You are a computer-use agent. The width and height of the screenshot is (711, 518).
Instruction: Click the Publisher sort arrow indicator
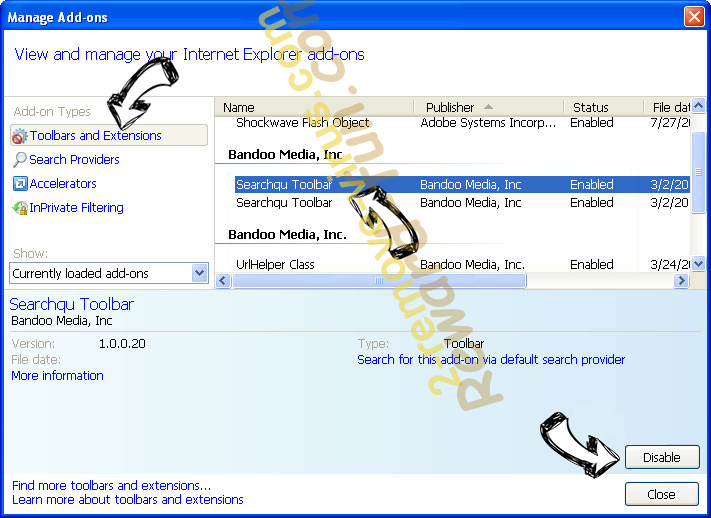coord(488,107)
